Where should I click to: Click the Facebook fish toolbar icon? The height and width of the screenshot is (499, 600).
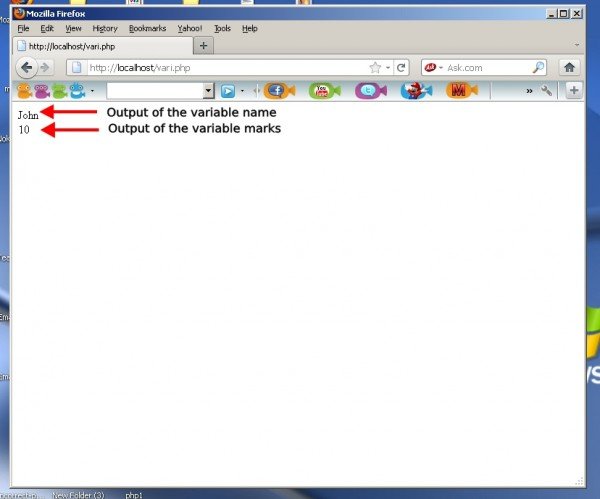click(x=278, y=91)
